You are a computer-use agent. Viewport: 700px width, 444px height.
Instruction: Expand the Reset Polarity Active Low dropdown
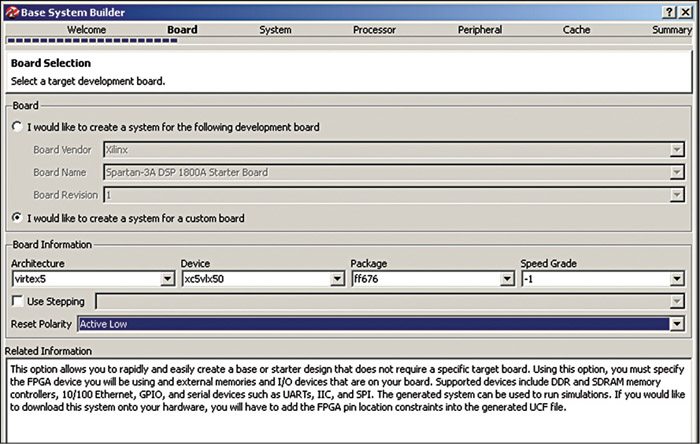point(677,324)
